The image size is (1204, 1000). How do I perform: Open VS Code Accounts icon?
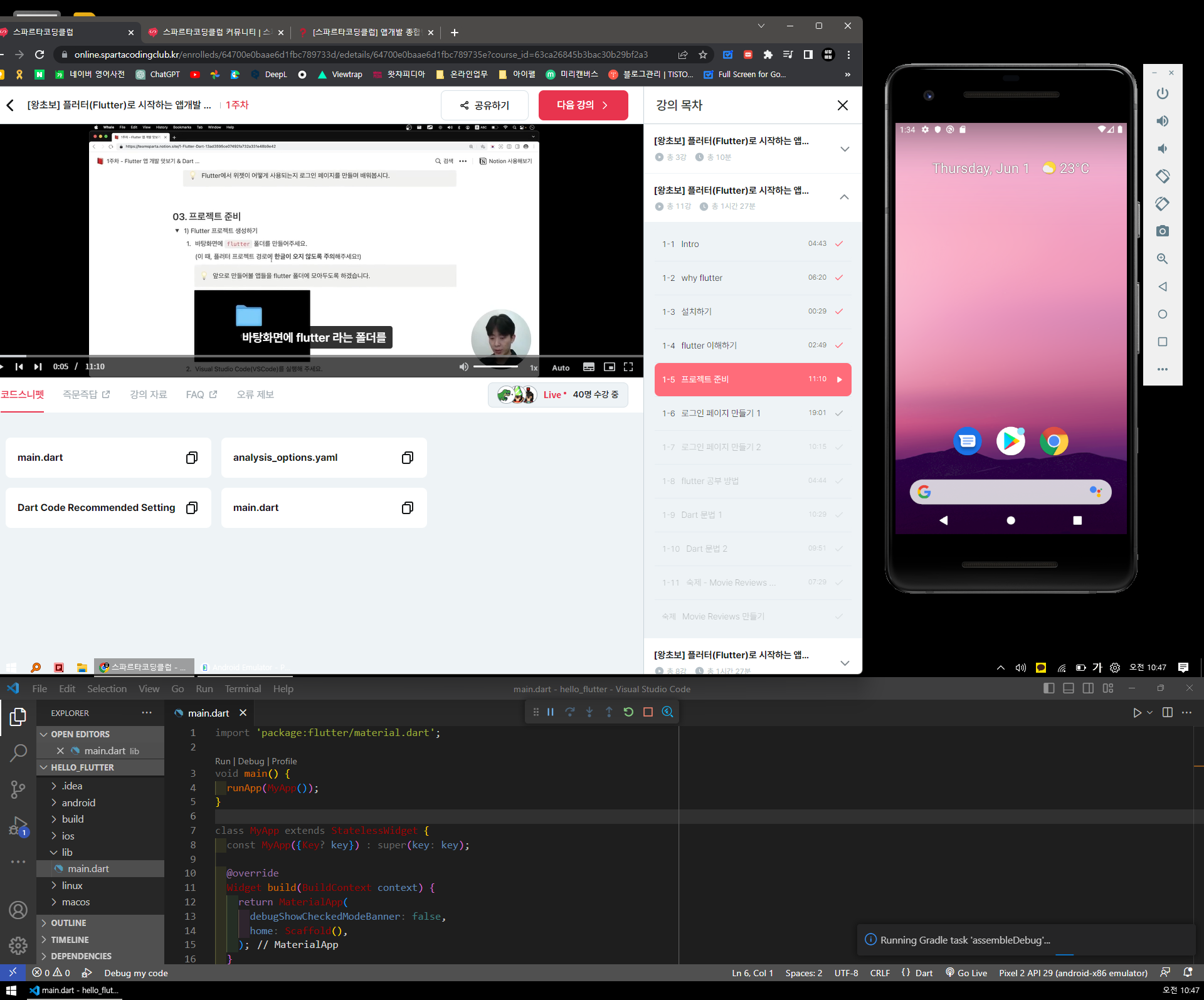point(18,910)
